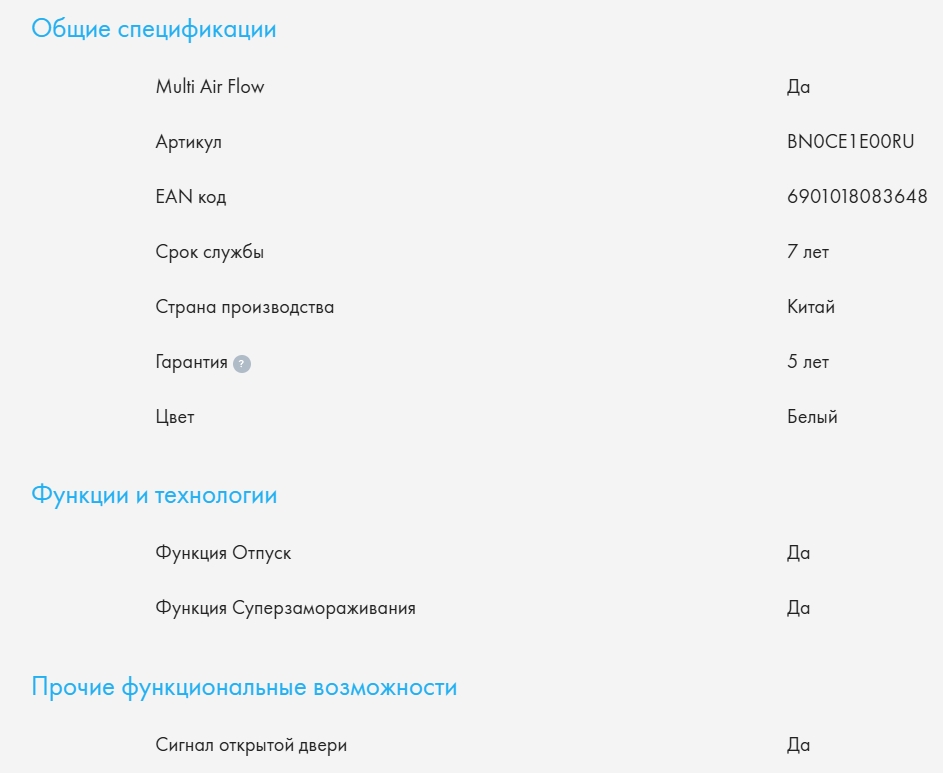
Task: Click the Общие спецификации section heading
Action: point(154,29)
